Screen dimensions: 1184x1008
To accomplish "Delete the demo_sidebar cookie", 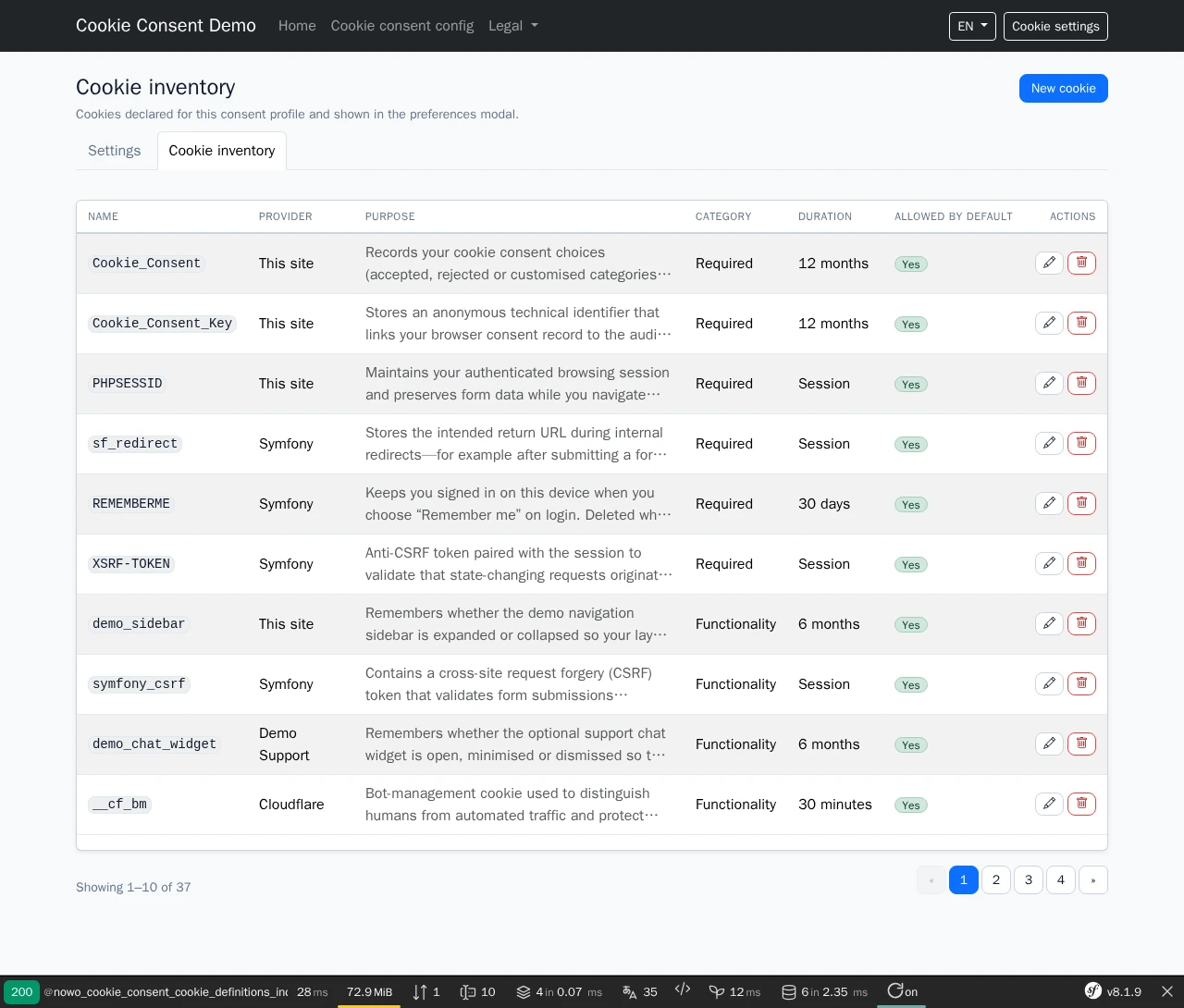I will point(1081,623).
